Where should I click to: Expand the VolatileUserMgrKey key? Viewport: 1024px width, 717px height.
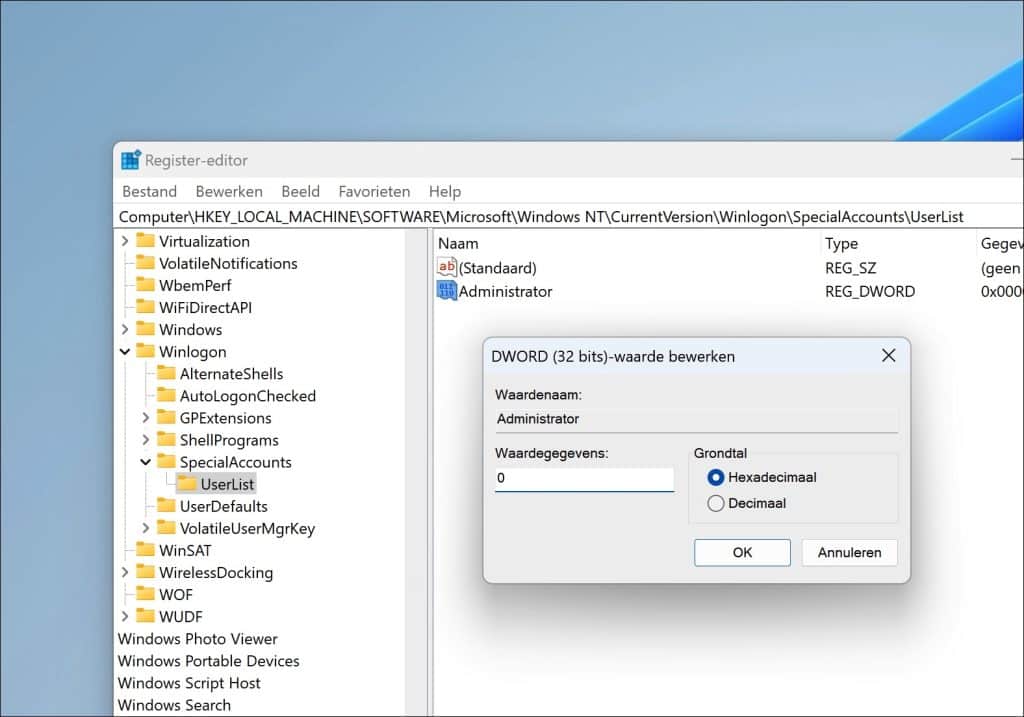coord(146,528)
